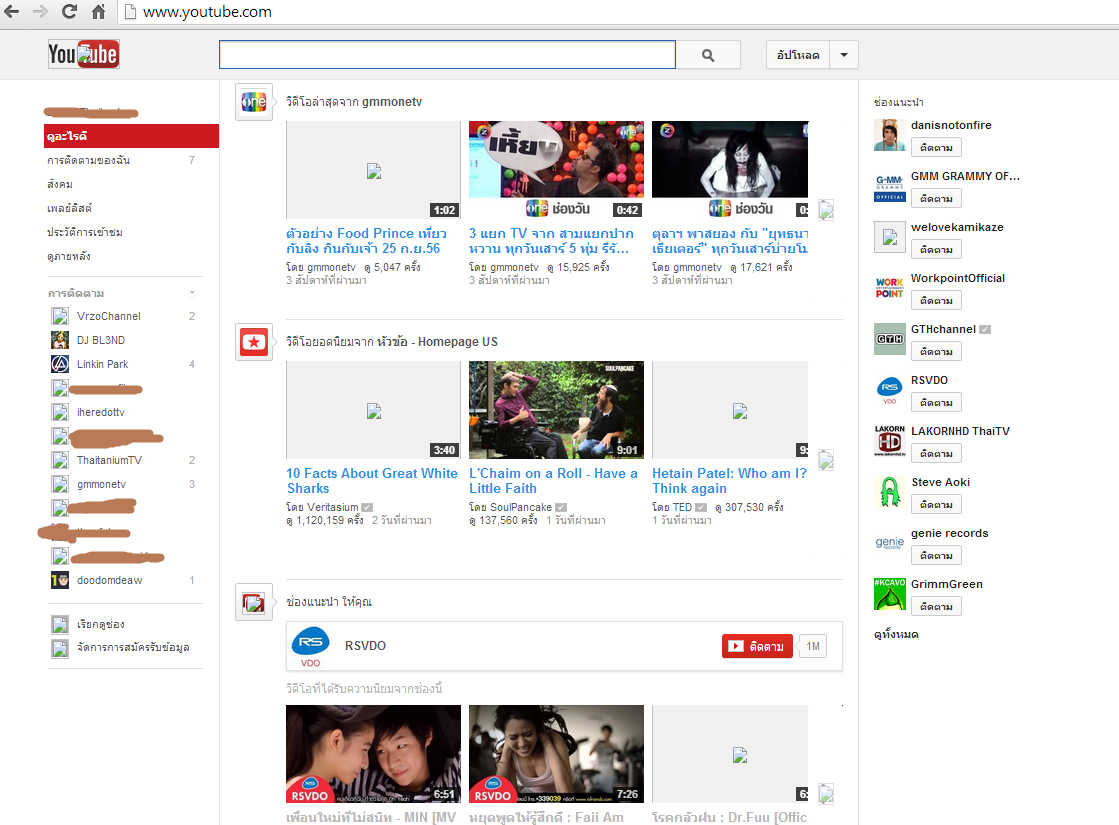Open gmmonetv channel icon in feed

pyautogui.click(x=254, y=103)
